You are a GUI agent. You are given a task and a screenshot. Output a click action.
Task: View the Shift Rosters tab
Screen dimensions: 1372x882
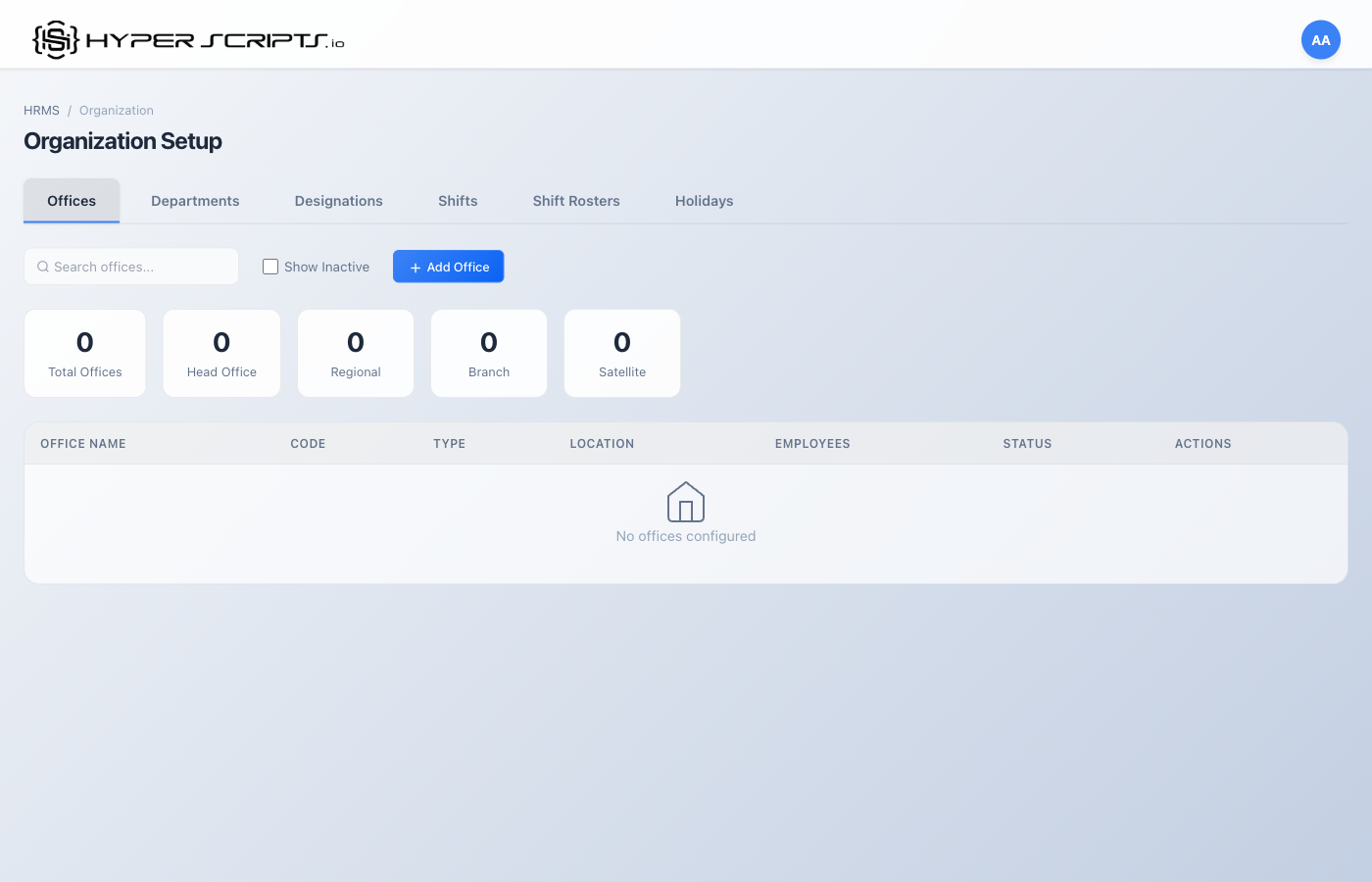point(576,200)
